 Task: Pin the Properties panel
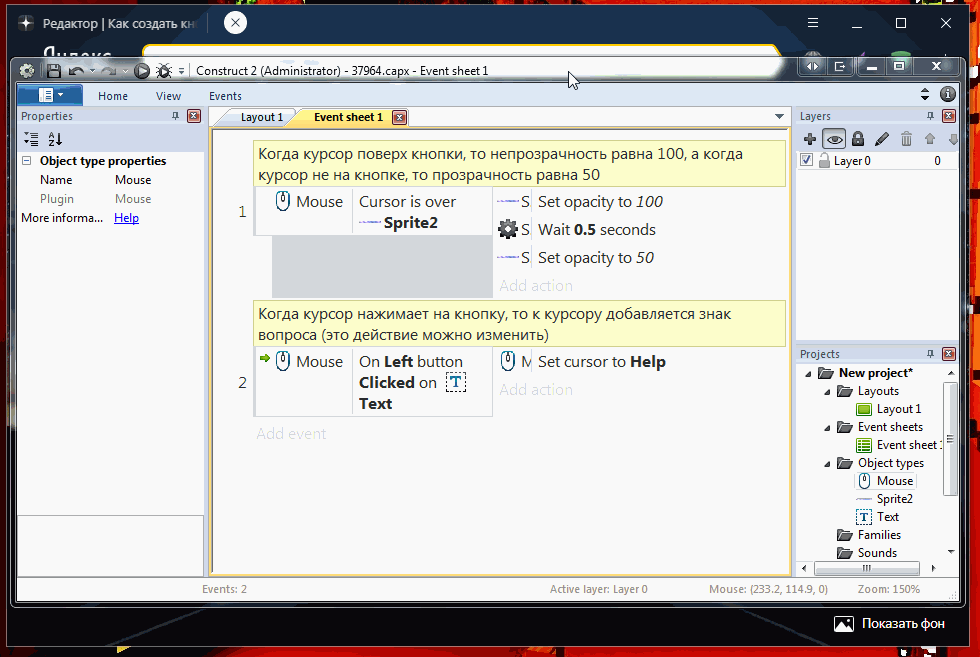click(175, 116)
